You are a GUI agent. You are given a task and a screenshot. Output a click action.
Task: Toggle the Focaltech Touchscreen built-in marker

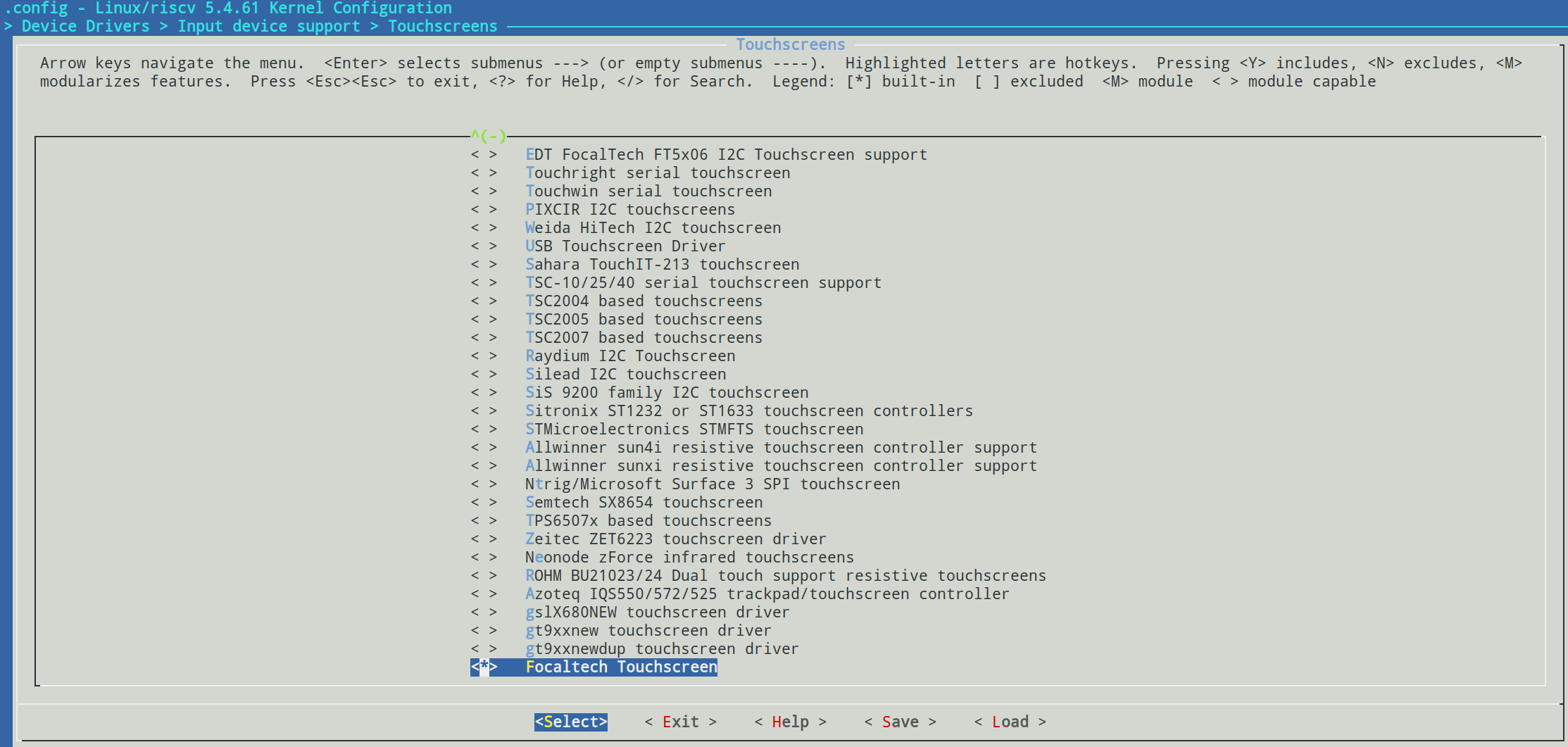coord(484,667)
